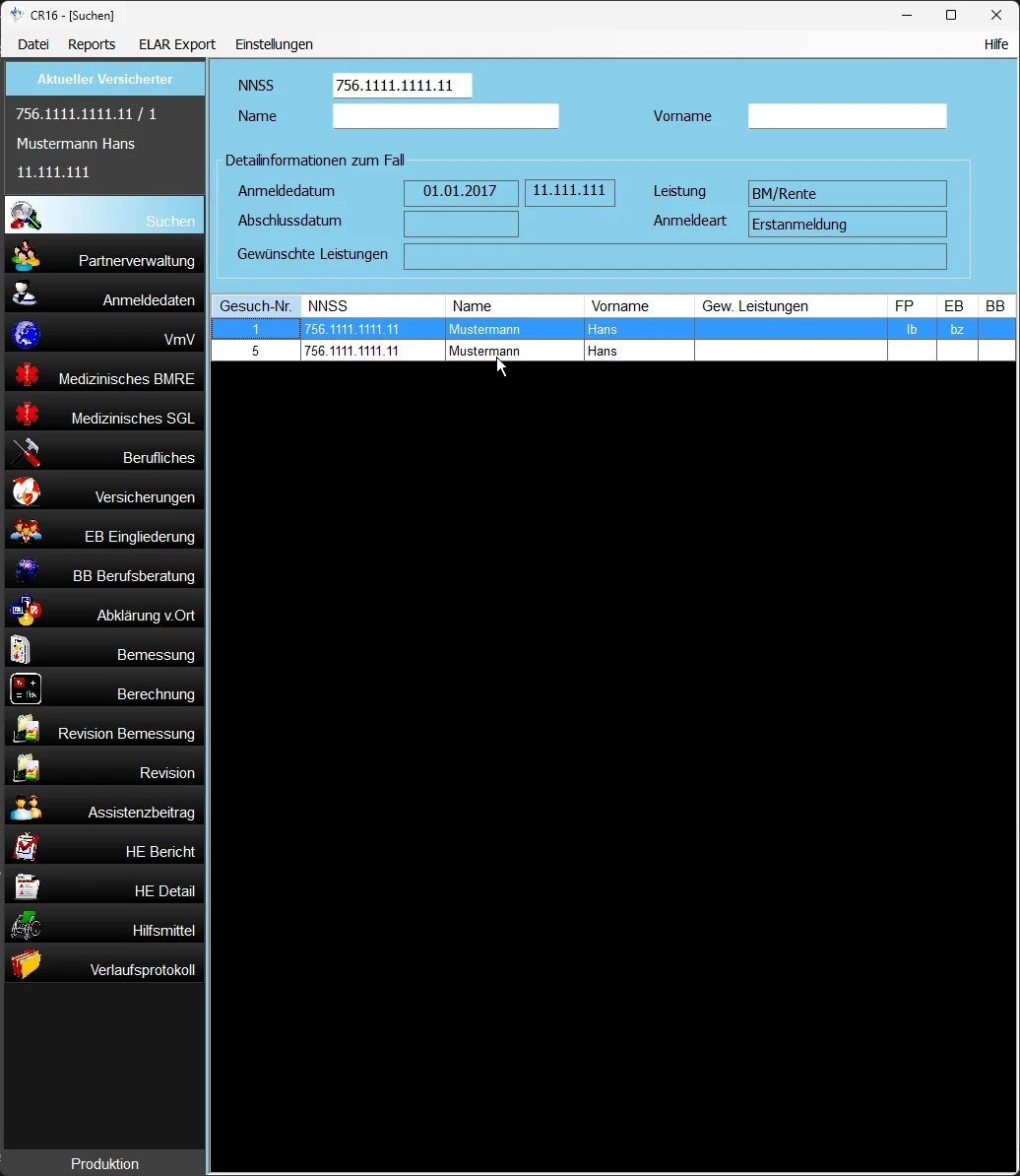Click the Assistenzbeitrag icon
The width and height of the screenshot is (1020, 1176).
[26, 807]
